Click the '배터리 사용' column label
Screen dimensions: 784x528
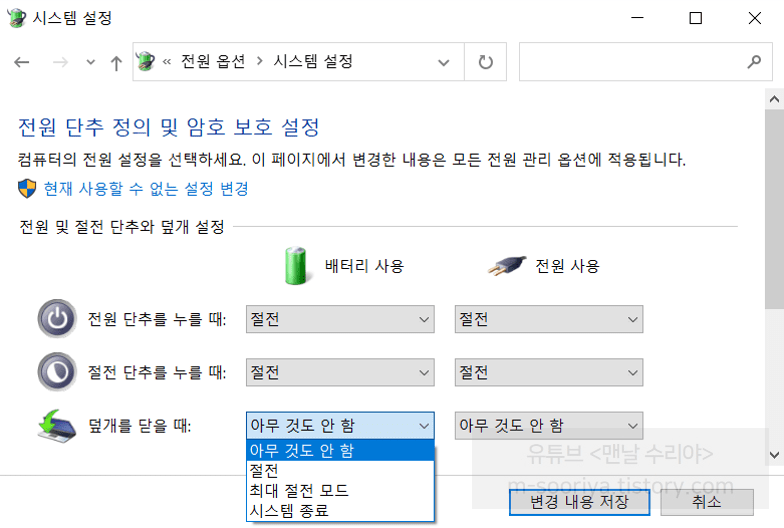tap(364, 266)
